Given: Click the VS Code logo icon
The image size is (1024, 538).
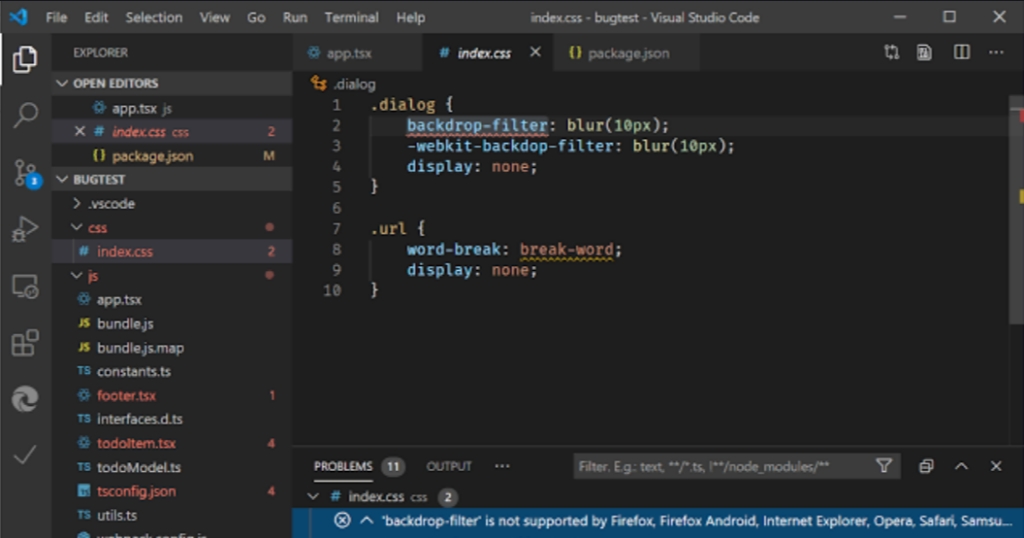Looking at the screenshot, I should [19, 17].
